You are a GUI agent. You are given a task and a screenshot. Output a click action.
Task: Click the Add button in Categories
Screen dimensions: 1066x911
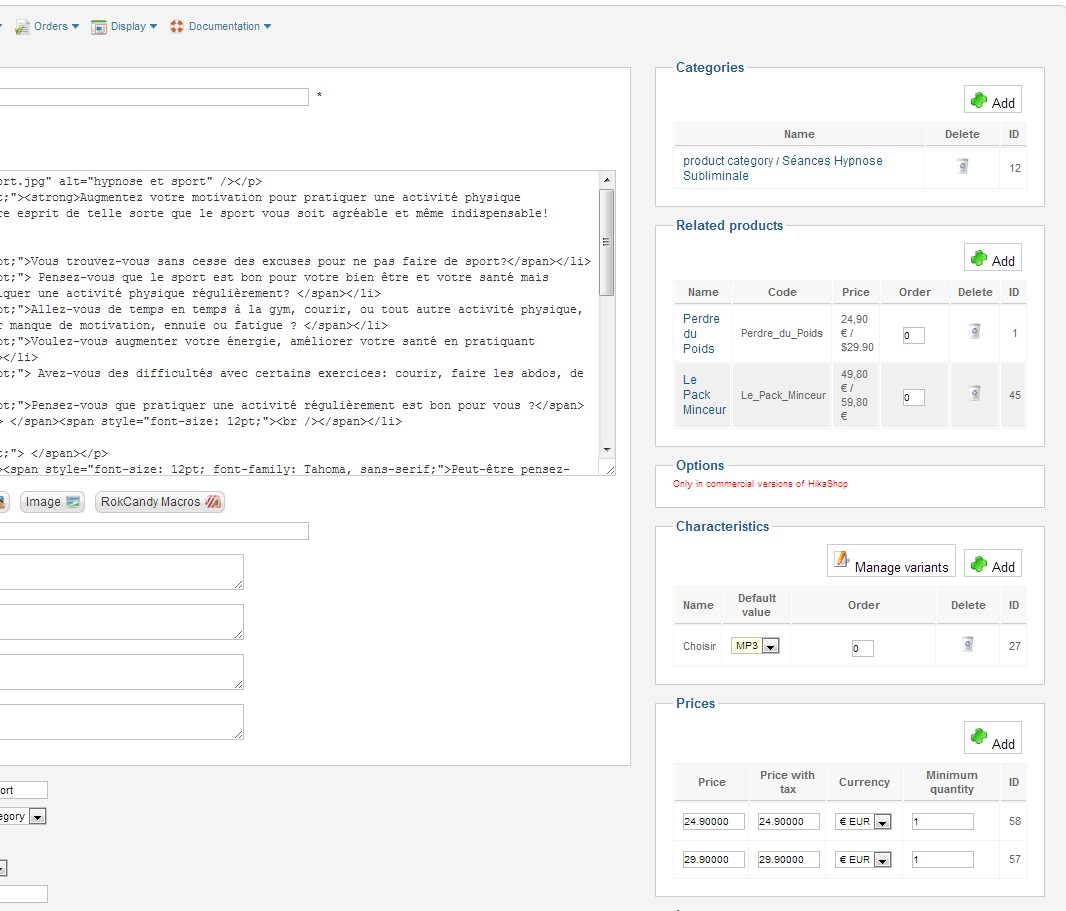point(993,101)
